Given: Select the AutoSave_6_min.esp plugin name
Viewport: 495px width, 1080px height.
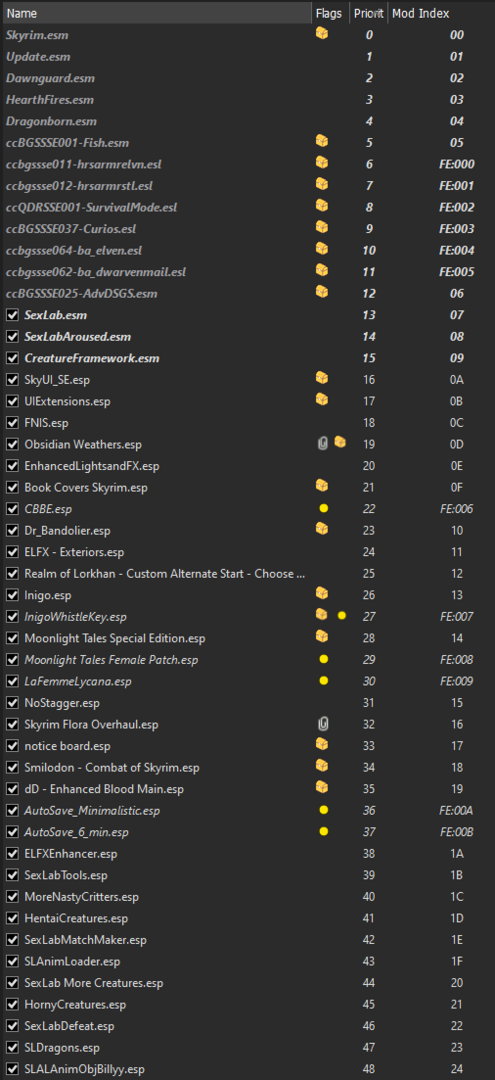Looking at the screenshot, I should [76, 833].
